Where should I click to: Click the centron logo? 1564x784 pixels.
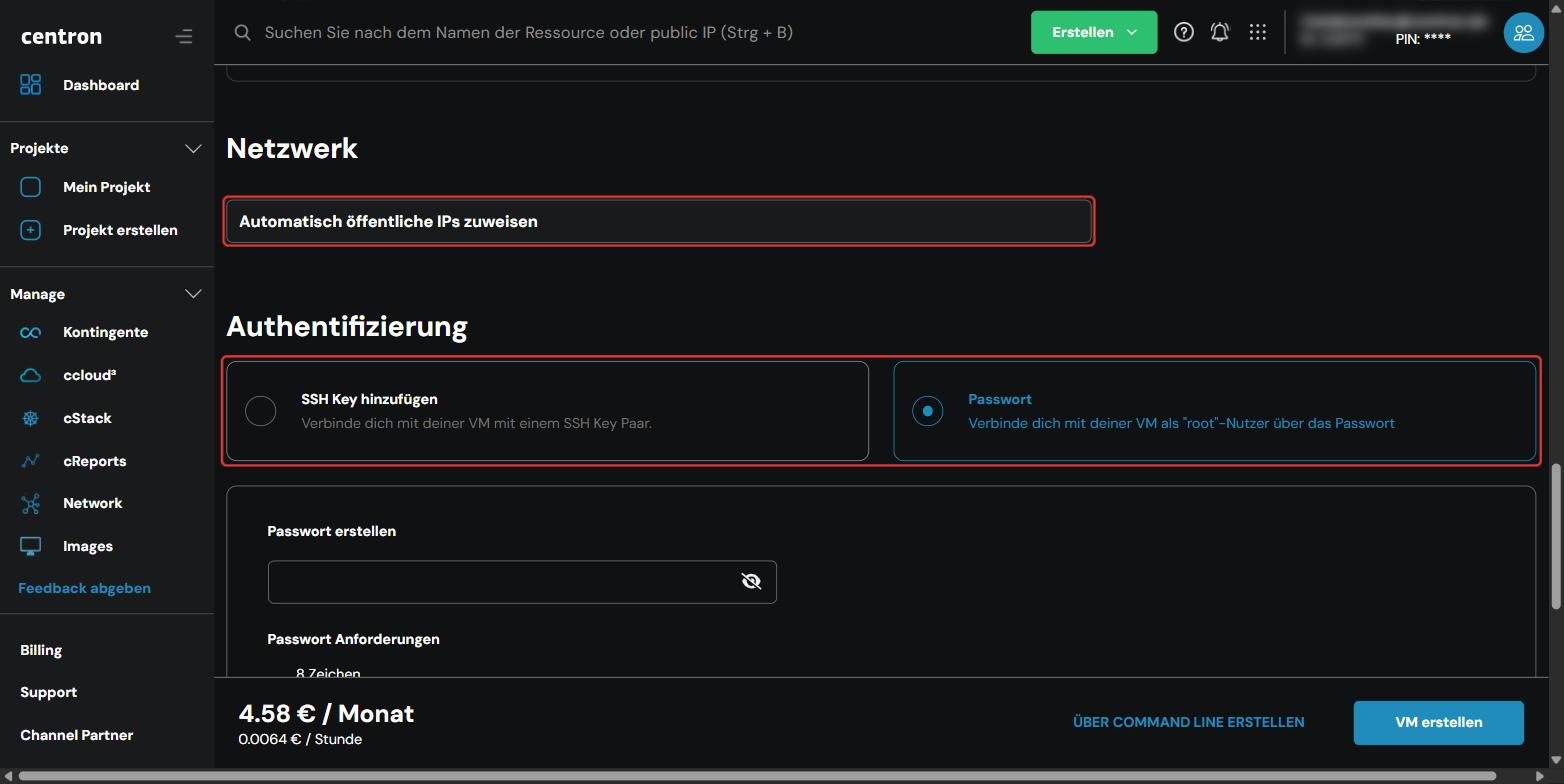[61, 36]
